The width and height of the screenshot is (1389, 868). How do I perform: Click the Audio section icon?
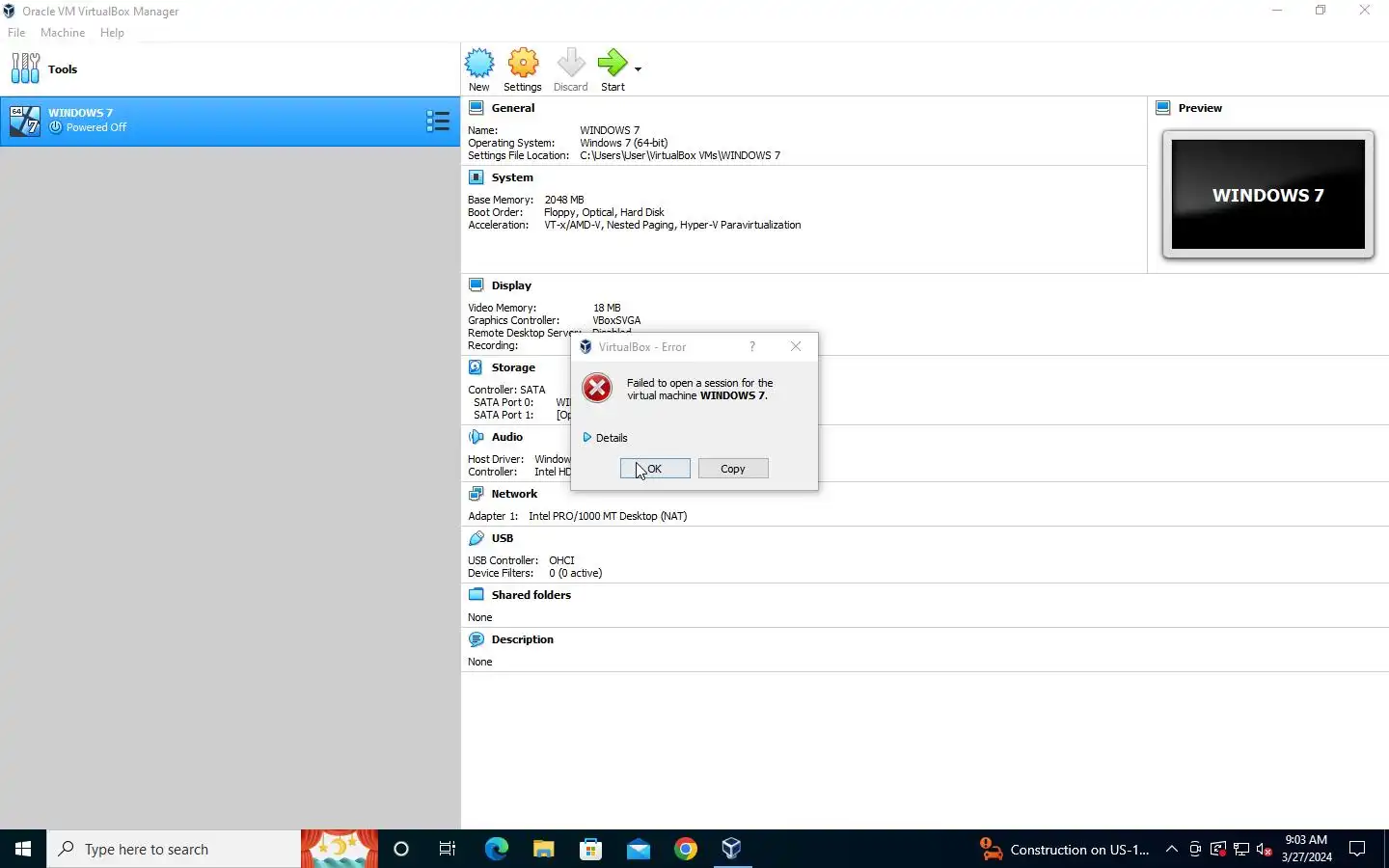(477, 437)
